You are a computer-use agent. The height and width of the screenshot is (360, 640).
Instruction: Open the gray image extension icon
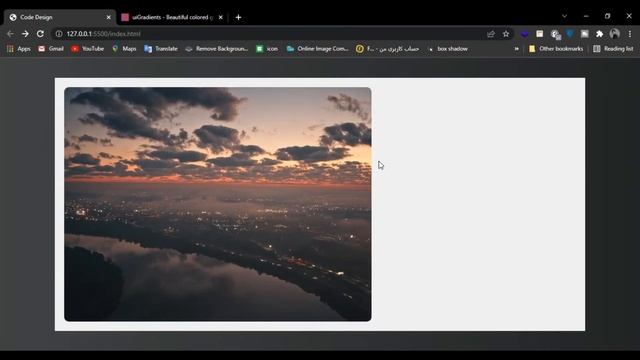pyautogui.click(x=584, y=34)
